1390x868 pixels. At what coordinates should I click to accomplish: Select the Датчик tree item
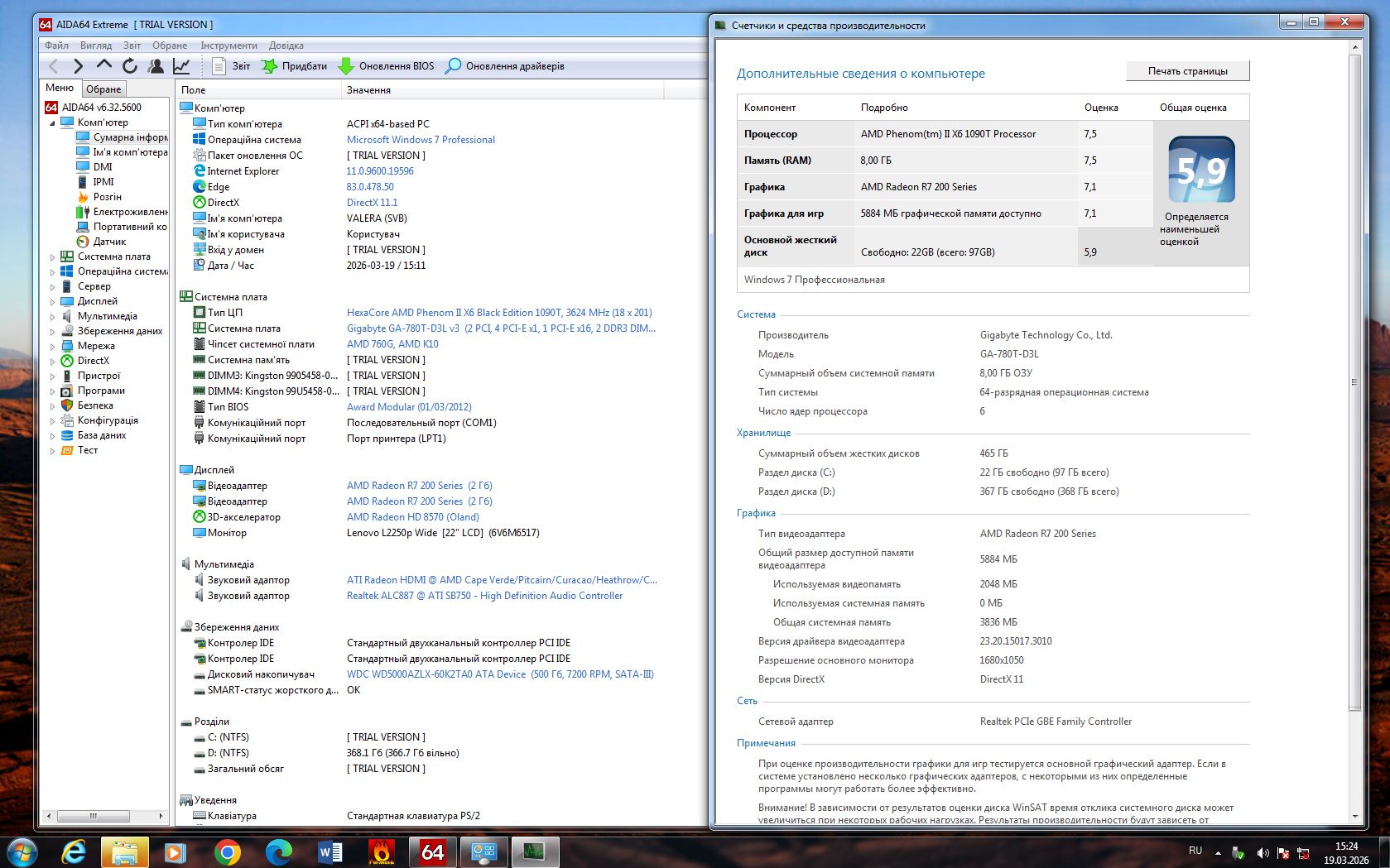[109, 241]
